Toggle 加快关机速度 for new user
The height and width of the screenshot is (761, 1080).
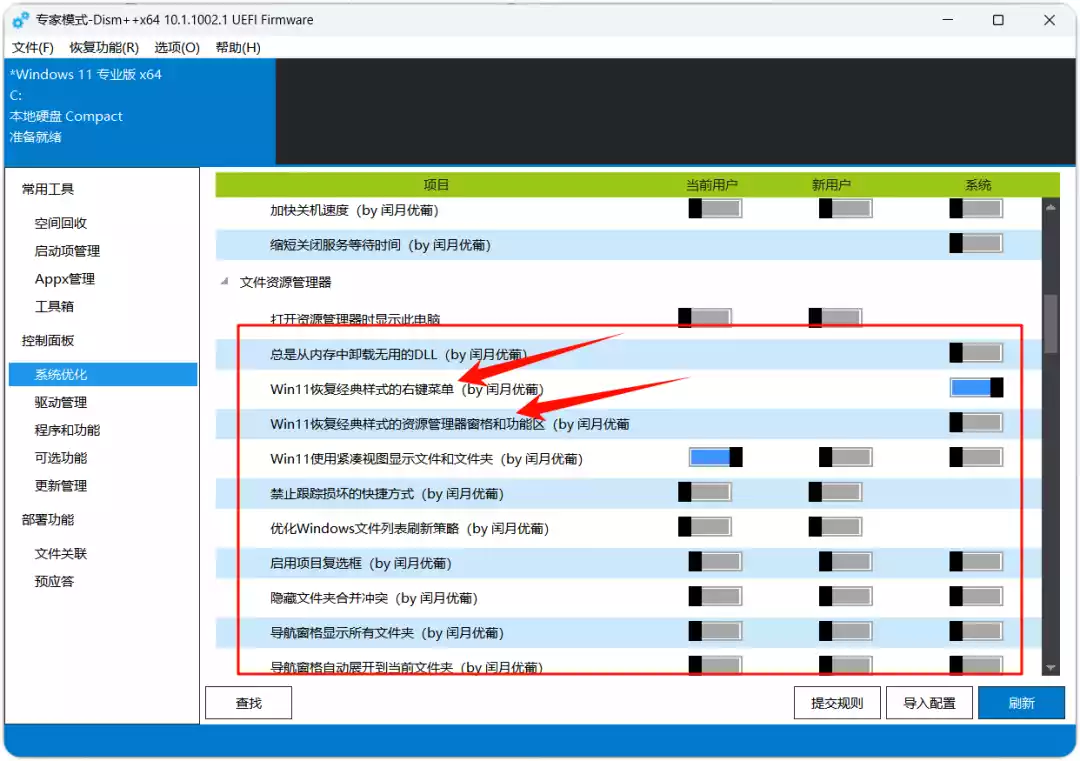[x=845, y=209]
